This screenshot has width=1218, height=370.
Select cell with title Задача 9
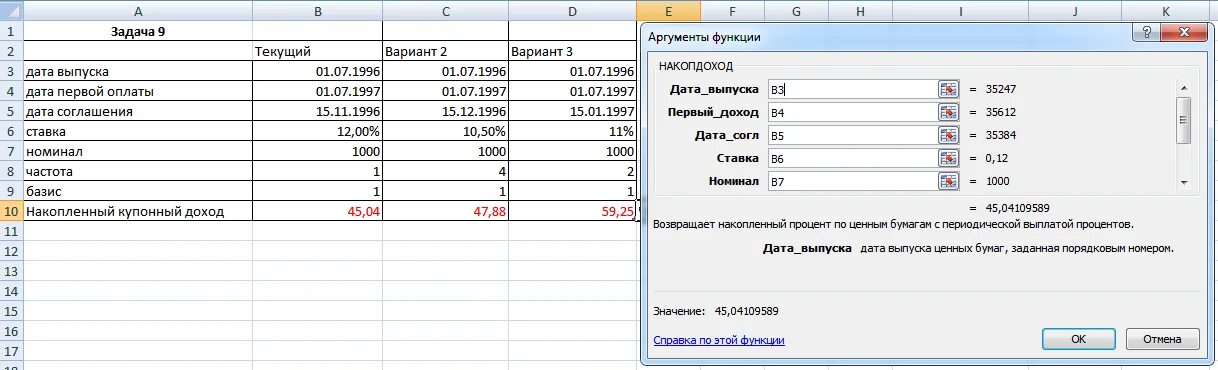[x=137, y=31]
